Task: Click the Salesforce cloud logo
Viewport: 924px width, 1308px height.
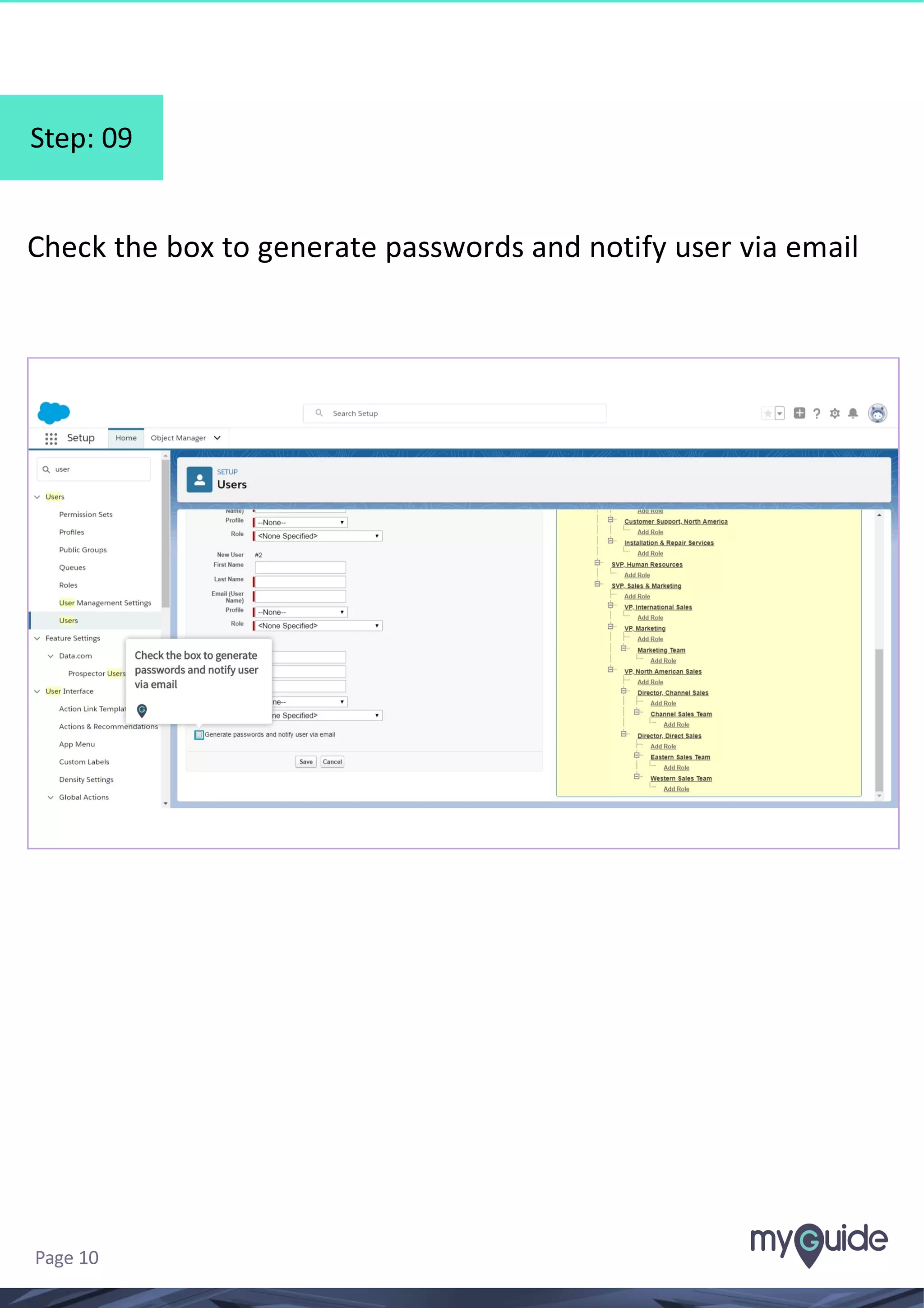Action: click(x=54, y=413)
